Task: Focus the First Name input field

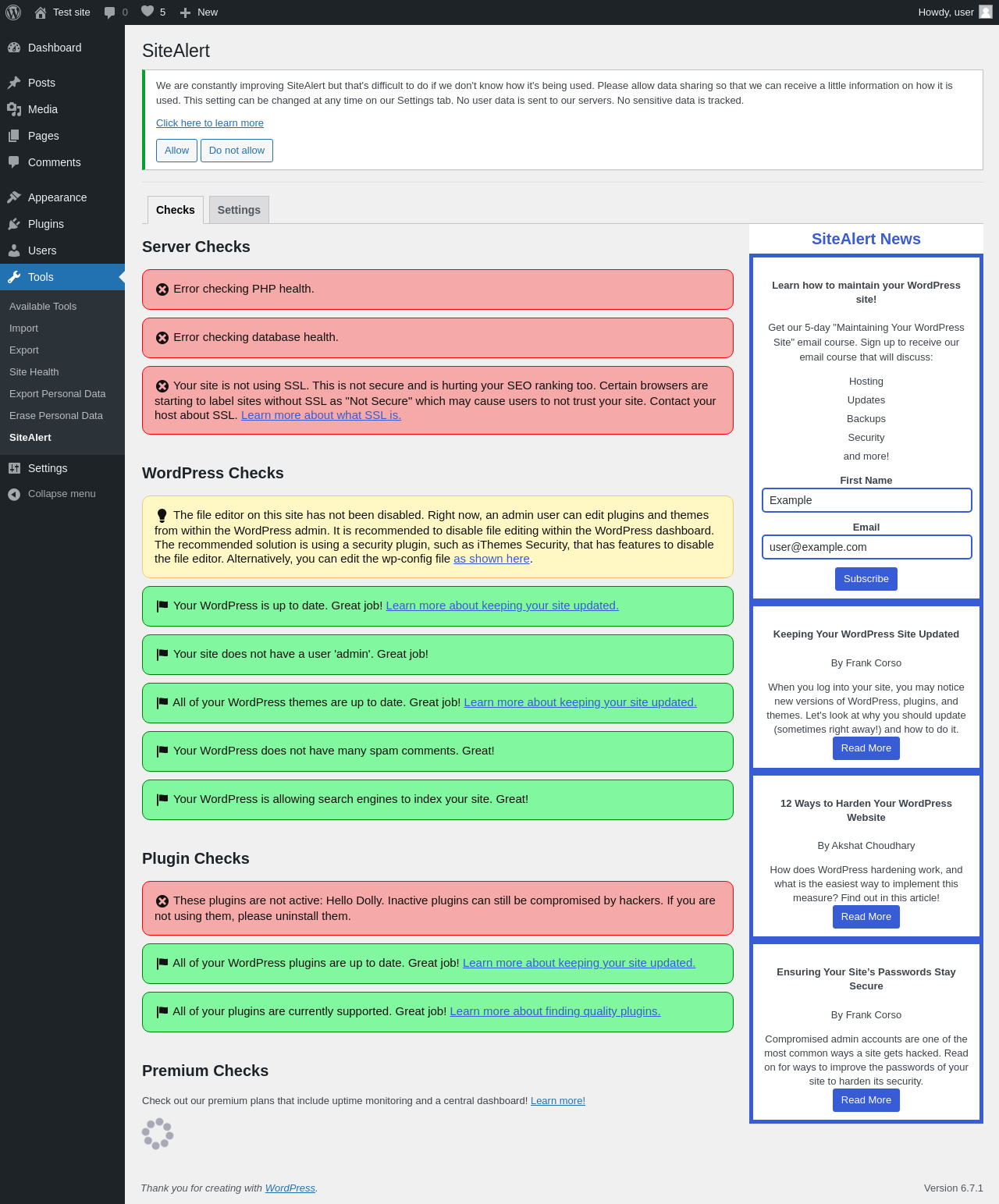Action: coord(866,500)
